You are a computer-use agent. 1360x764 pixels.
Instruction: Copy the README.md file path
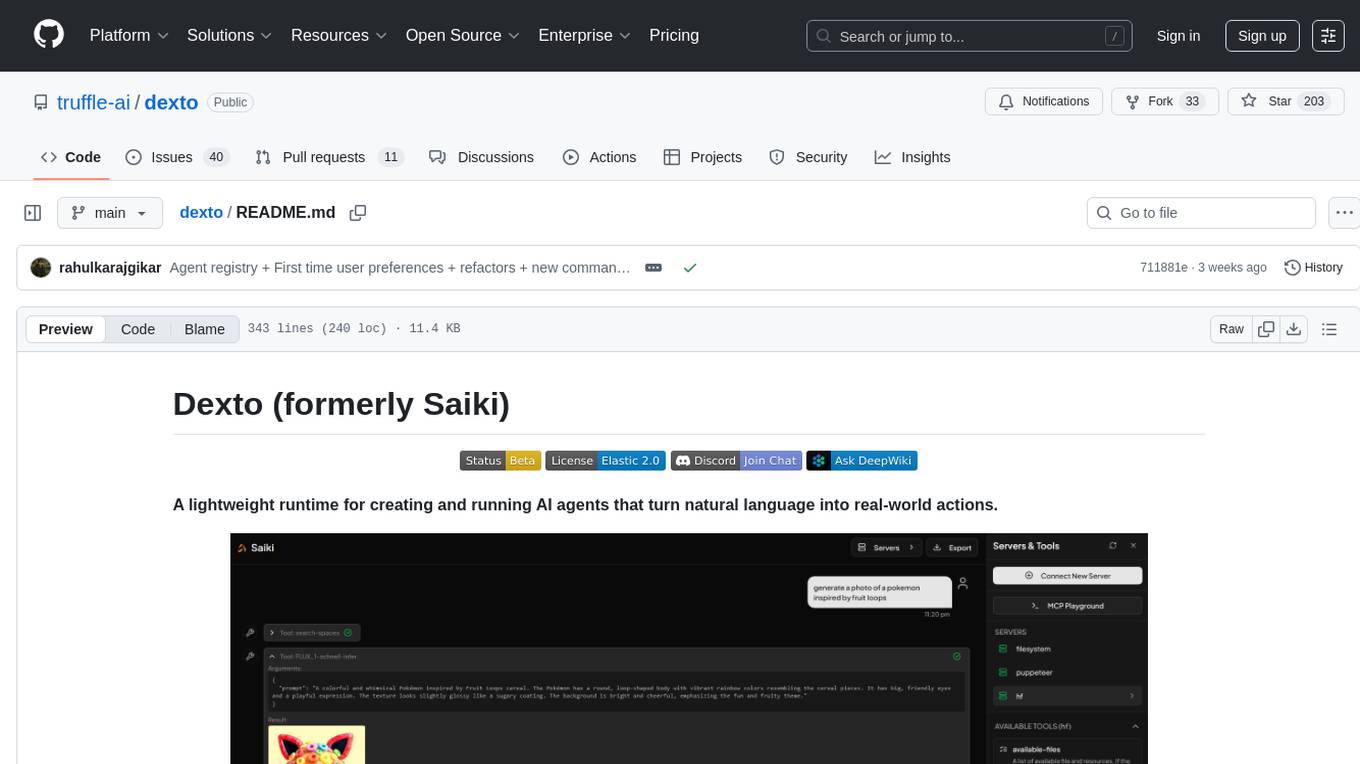tap(358, 213)
